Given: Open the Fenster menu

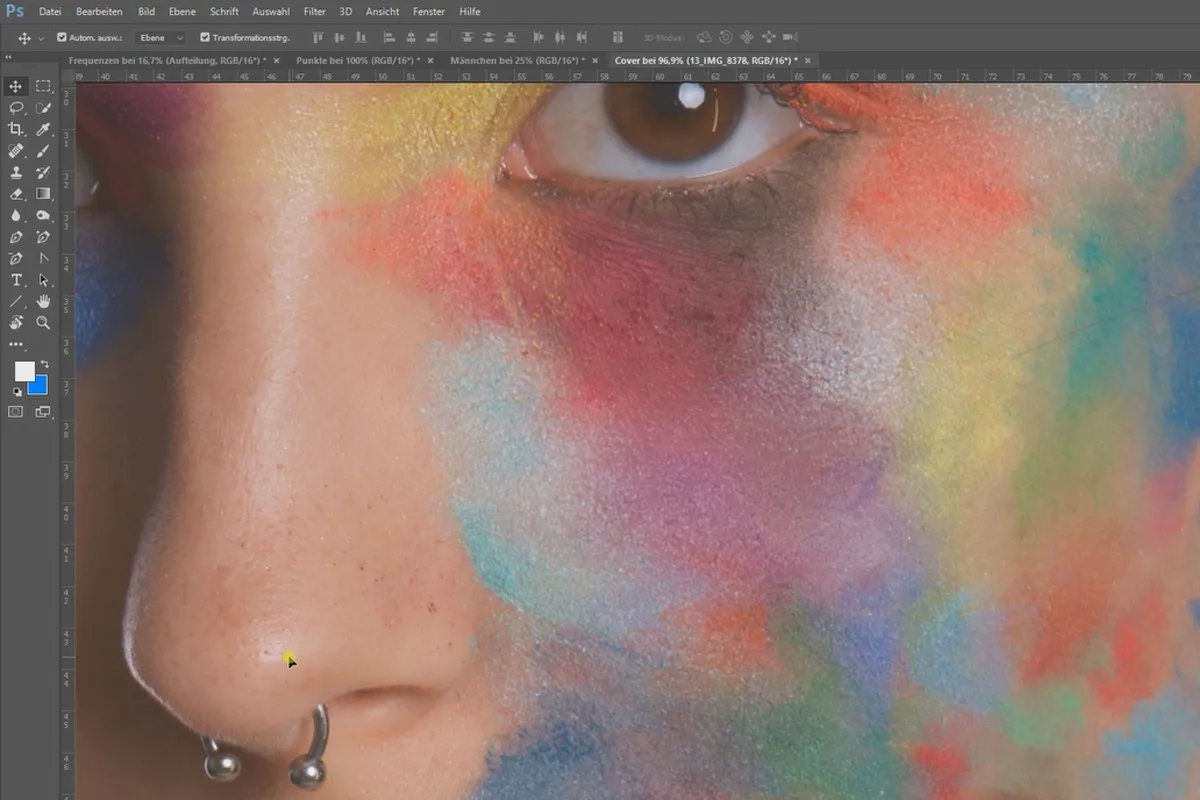Looking at the screenshot, I should pos(429,11).
